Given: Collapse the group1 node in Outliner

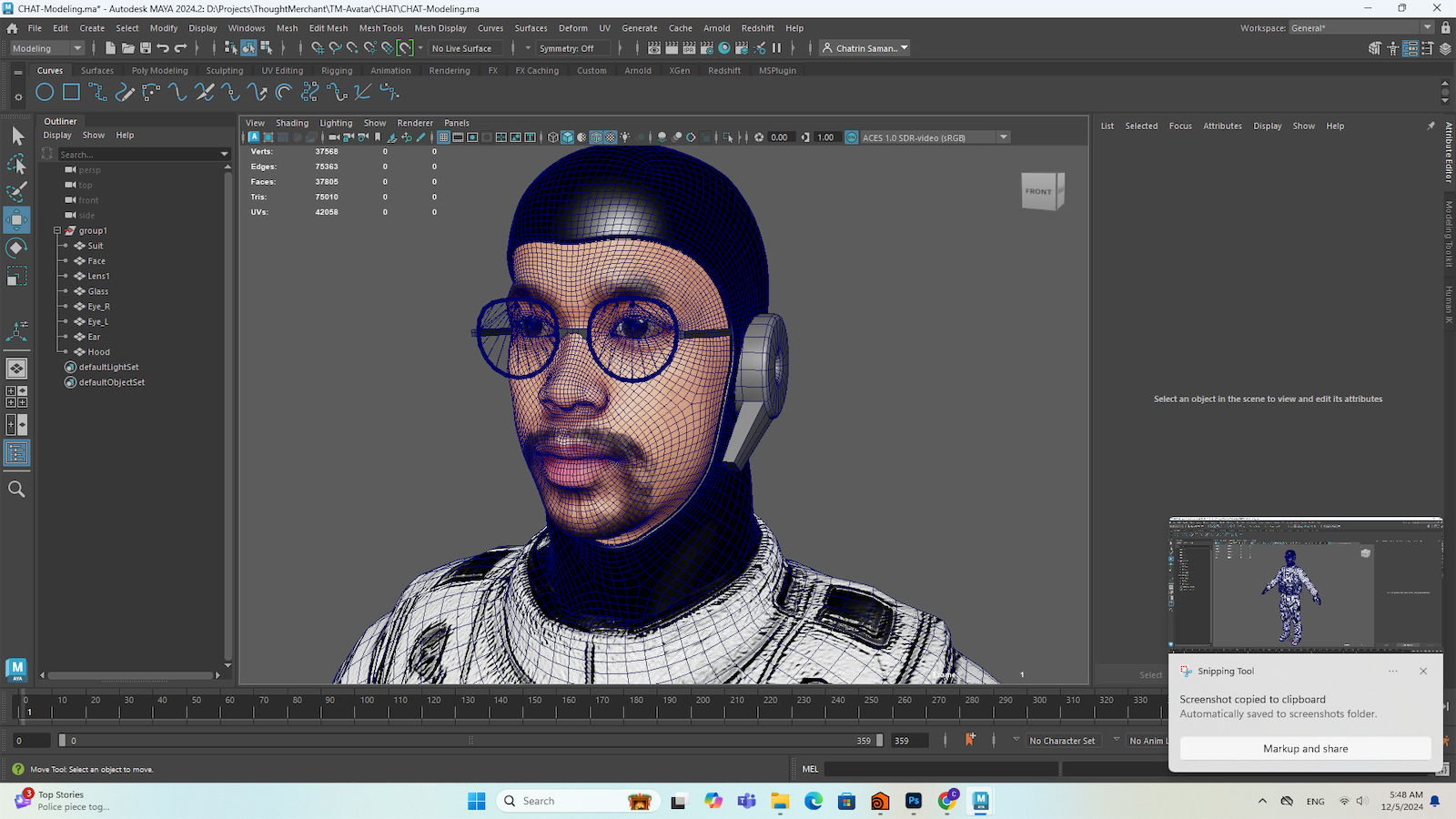Looking at the screenshot, I should pyautogui.click(x=57, y=231).
